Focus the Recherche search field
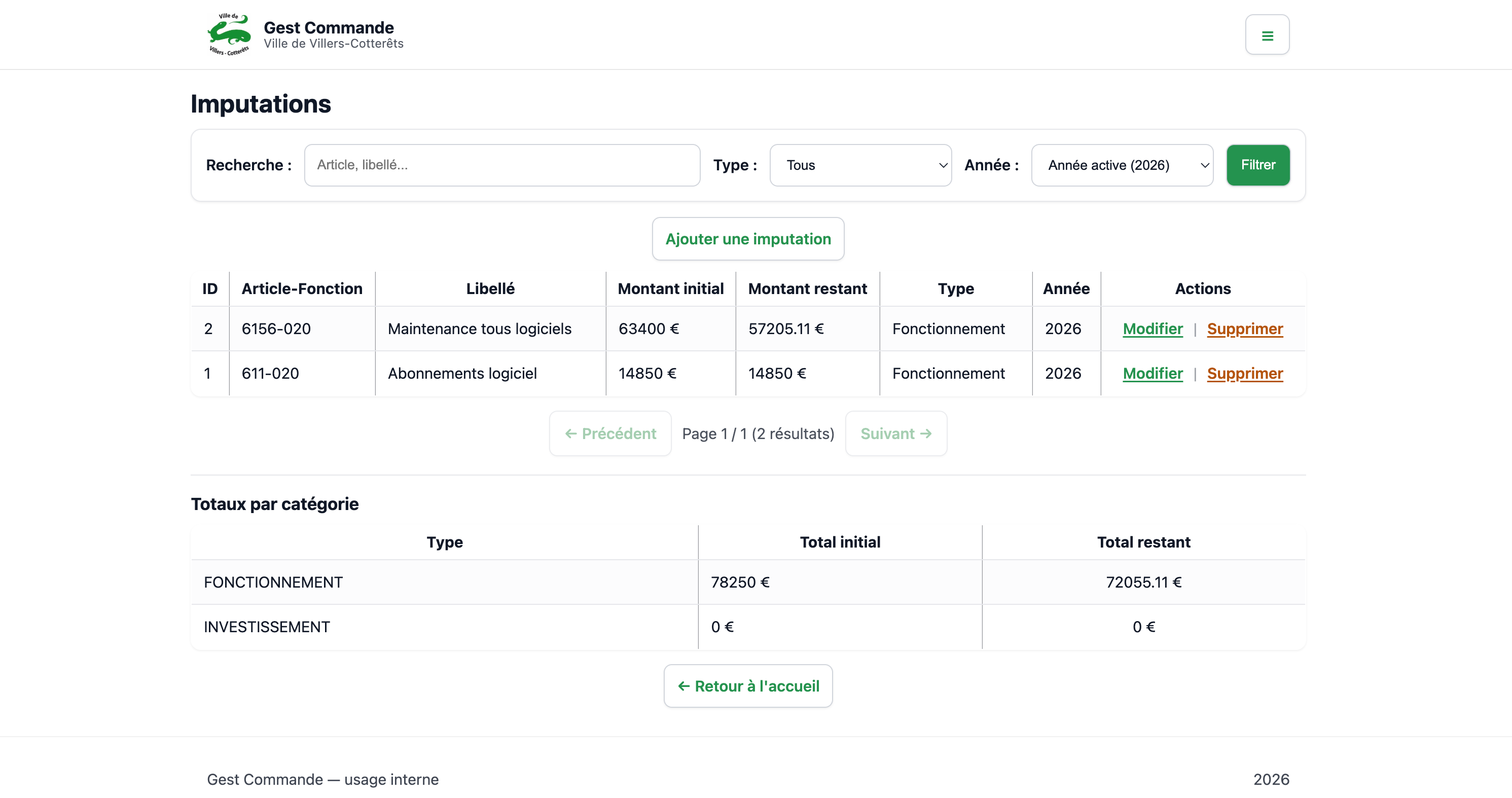The image size is (1512, 798). (x=502, y=165)
